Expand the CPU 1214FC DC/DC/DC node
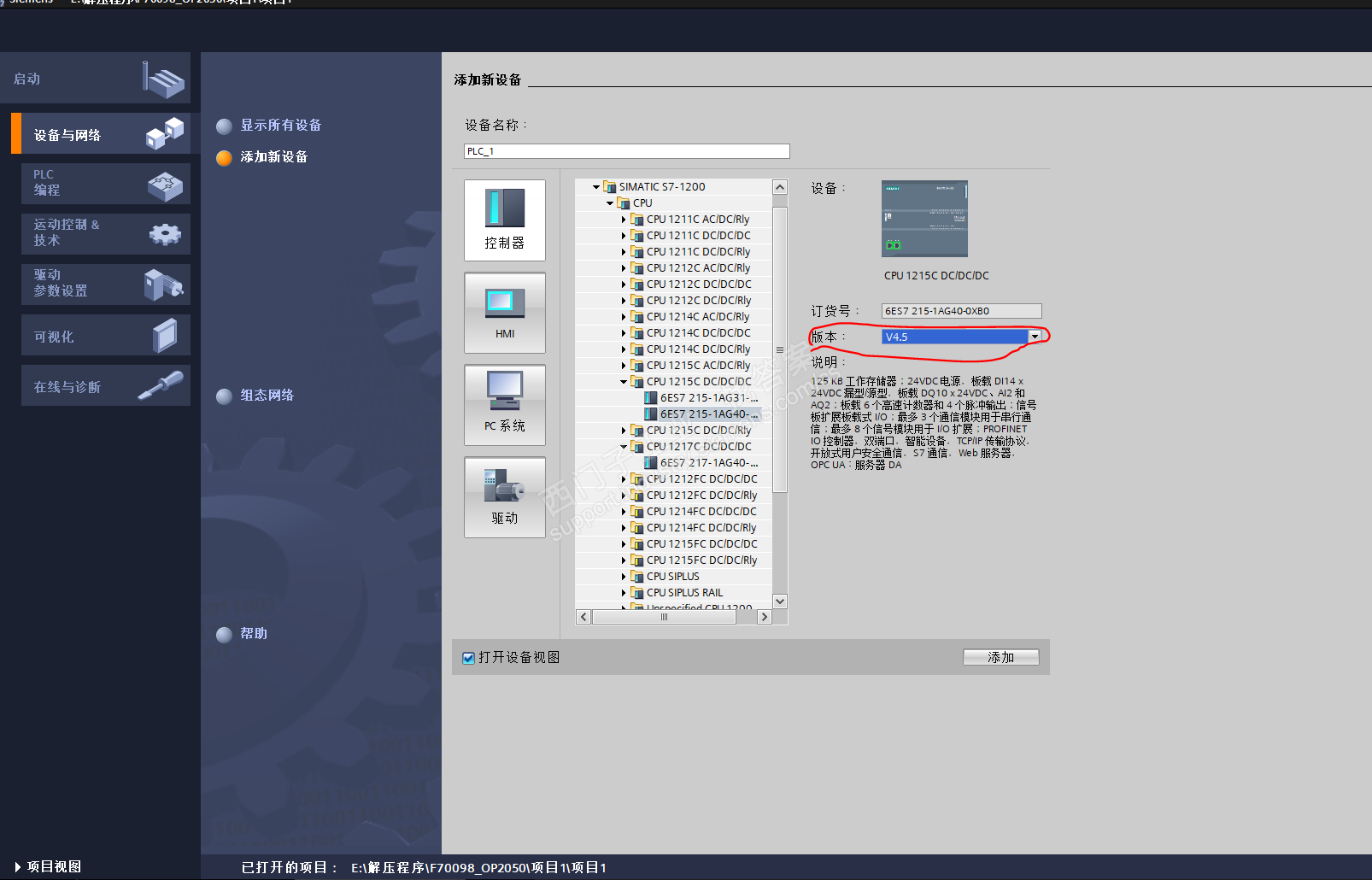Screen dimensions: 1372x880 coord(623,511)
